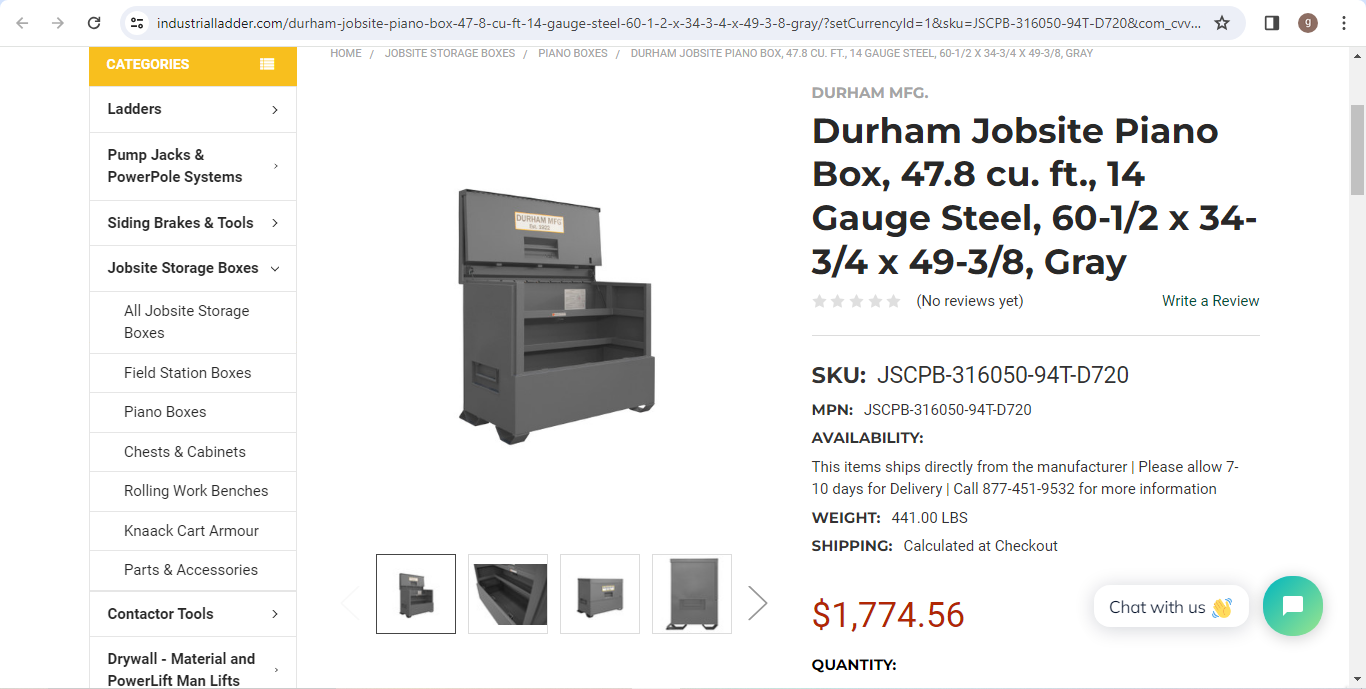Expand the Ladders category
1366x689 pixels.
(x=193, y=109)
